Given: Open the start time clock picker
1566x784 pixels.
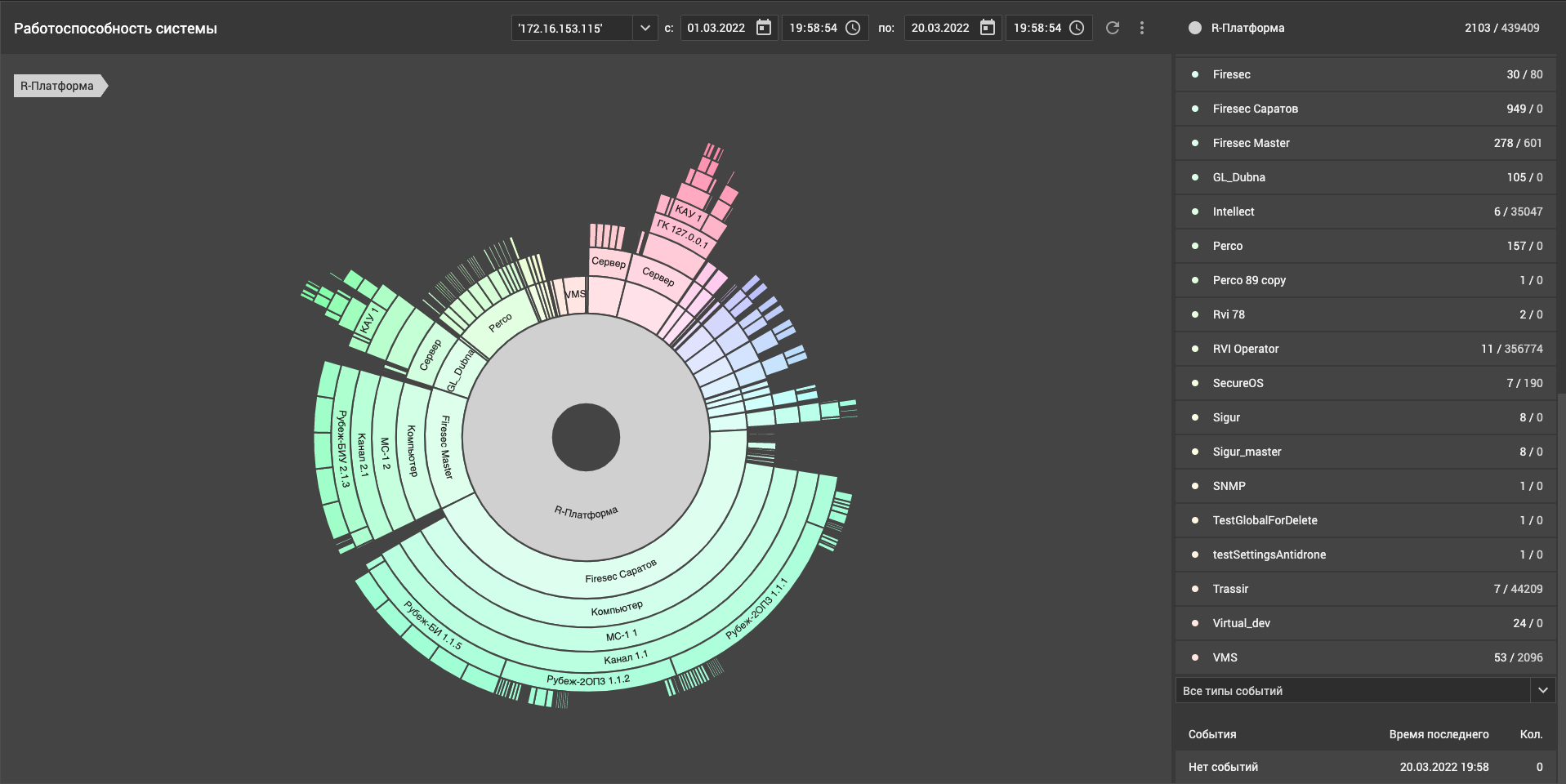Looking at the screenshot, I should 853,28.
